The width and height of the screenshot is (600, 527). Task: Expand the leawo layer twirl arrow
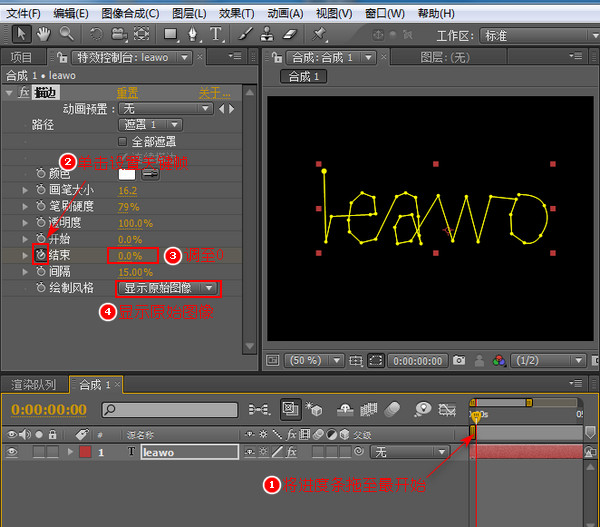tap(70, 452)
